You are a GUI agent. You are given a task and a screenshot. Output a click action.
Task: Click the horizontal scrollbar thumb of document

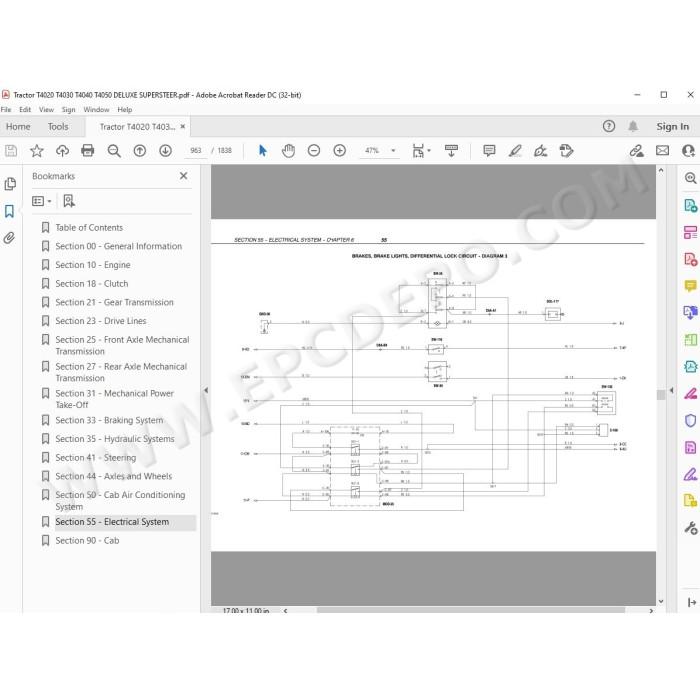(471, 610)
